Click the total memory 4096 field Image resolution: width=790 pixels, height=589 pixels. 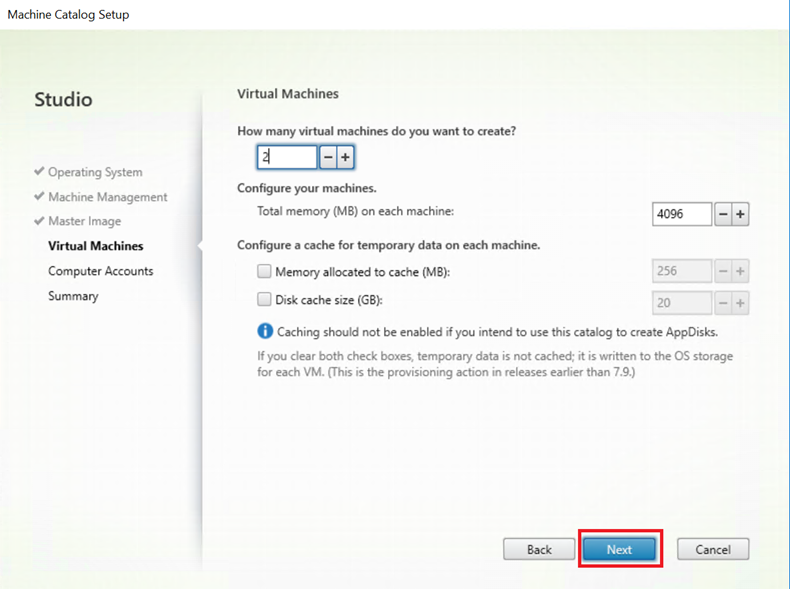[x=682, y=214]
